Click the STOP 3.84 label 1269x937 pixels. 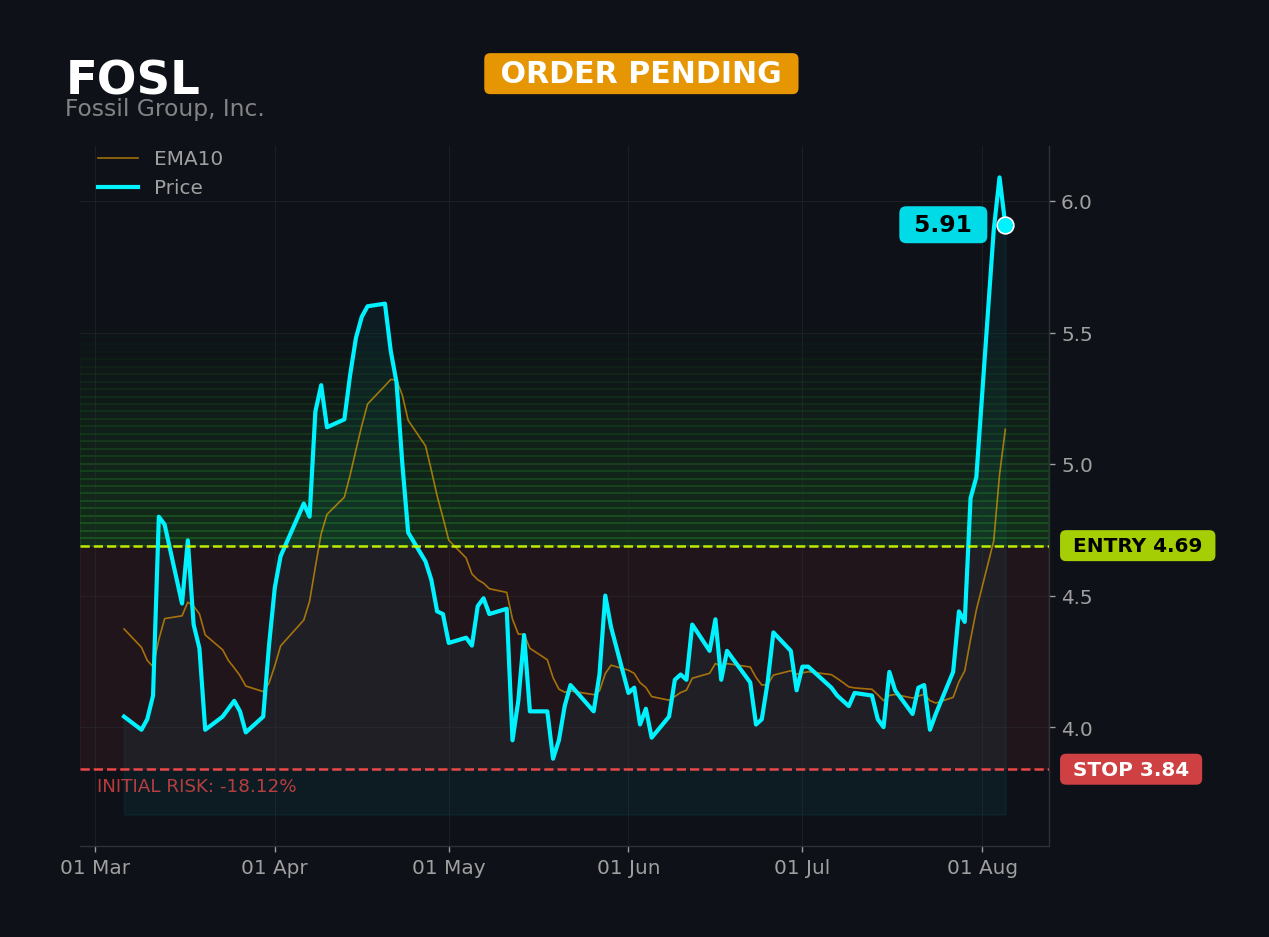click(1131, 770)
